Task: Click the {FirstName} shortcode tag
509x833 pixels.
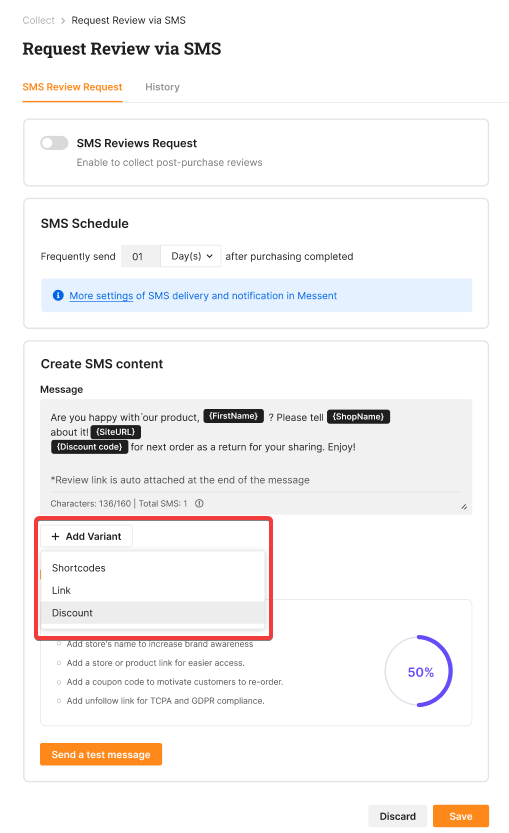Action: coord(234,416)
